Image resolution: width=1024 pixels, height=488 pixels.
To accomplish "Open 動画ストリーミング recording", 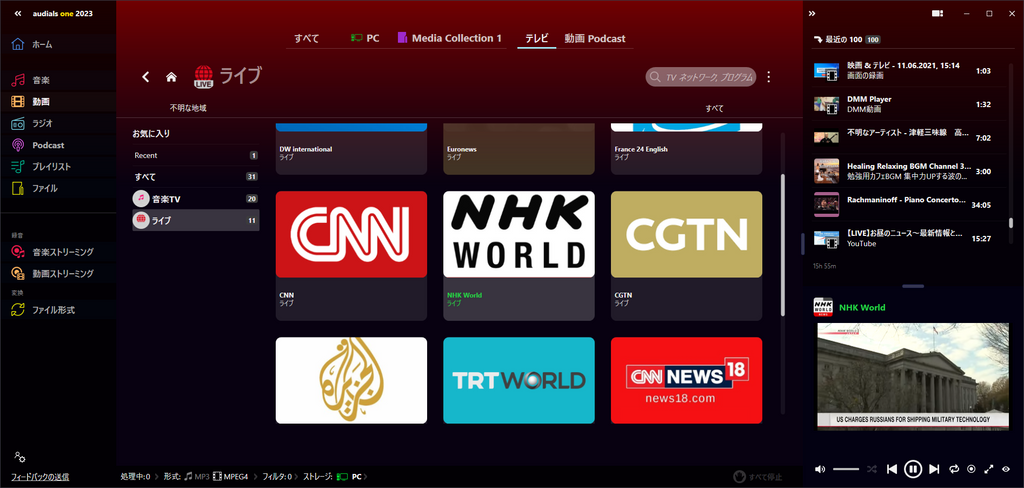I will 52,274.
